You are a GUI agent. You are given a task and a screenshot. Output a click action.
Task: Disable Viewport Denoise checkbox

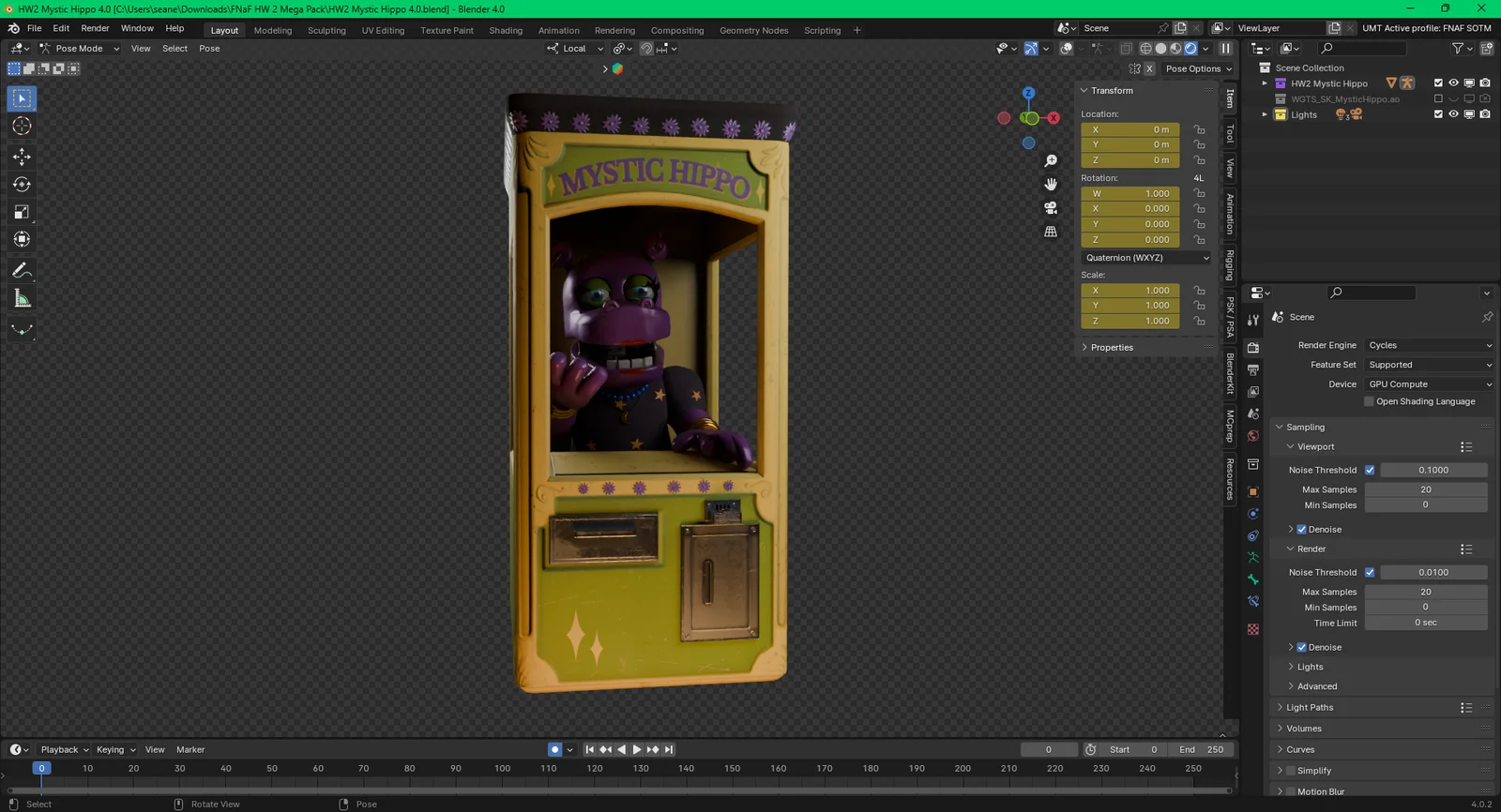1301,529
